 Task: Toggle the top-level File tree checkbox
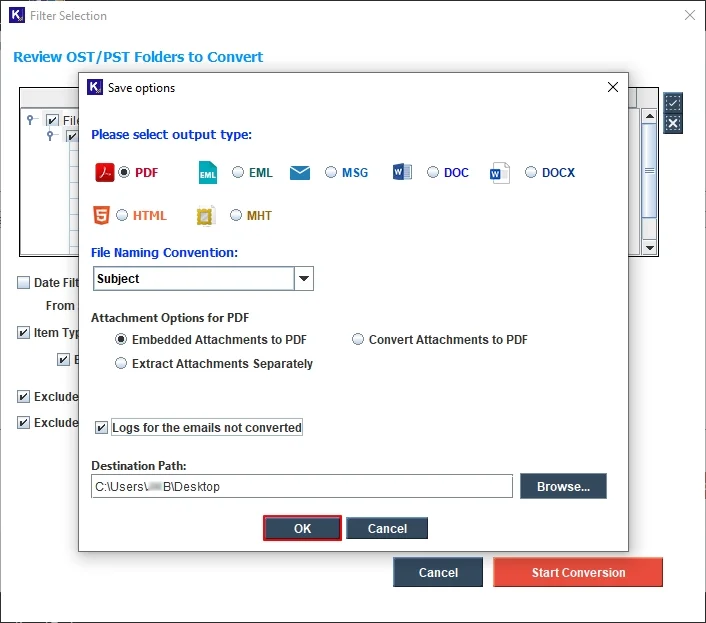pyautogui.click(x=52, y=120)
